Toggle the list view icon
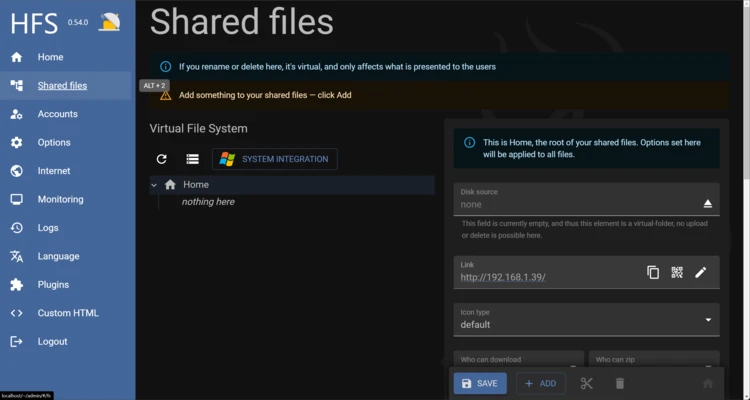 (x=192, y=159)
